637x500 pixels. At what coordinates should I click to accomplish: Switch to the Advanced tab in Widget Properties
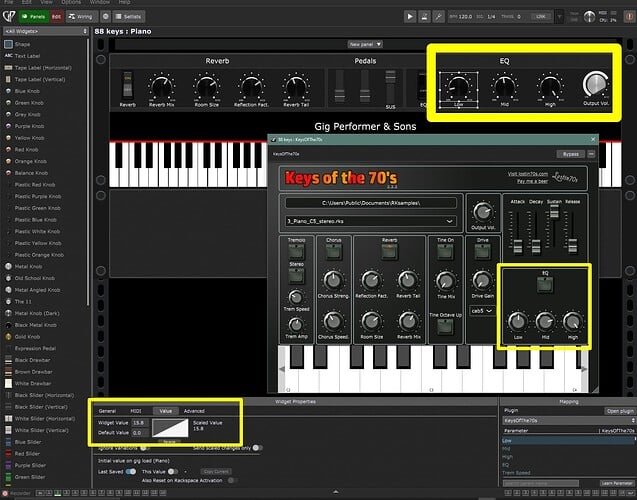pyautogui.click(x=194, y=410)
